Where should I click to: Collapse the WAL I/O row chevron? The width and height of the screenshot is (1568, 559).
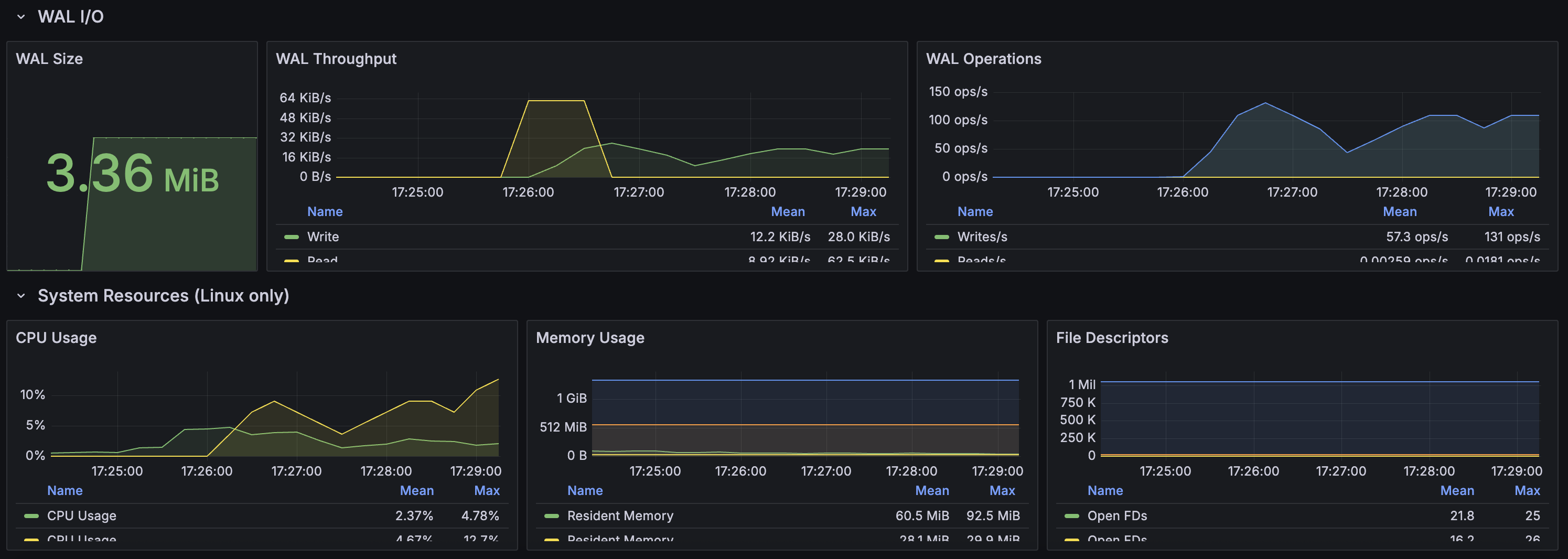click(x=22, y=17)
